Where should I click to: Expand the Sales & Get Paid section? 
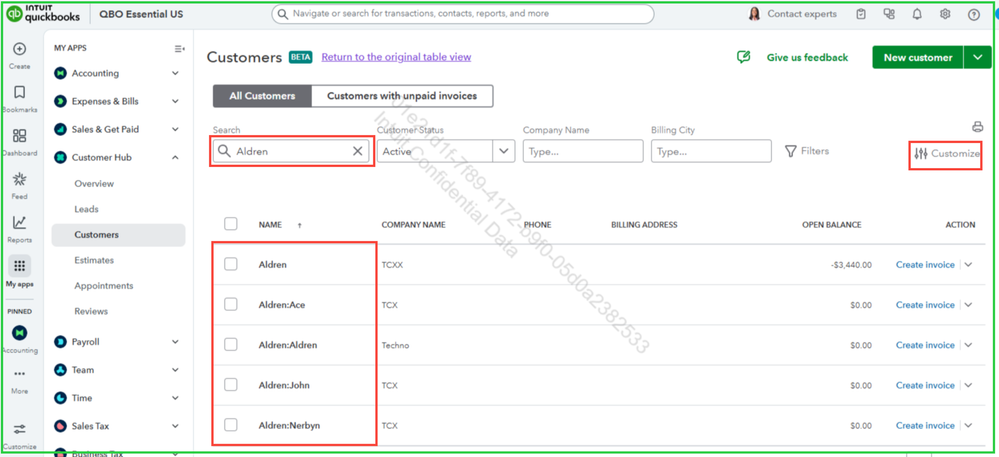[175, 129]
